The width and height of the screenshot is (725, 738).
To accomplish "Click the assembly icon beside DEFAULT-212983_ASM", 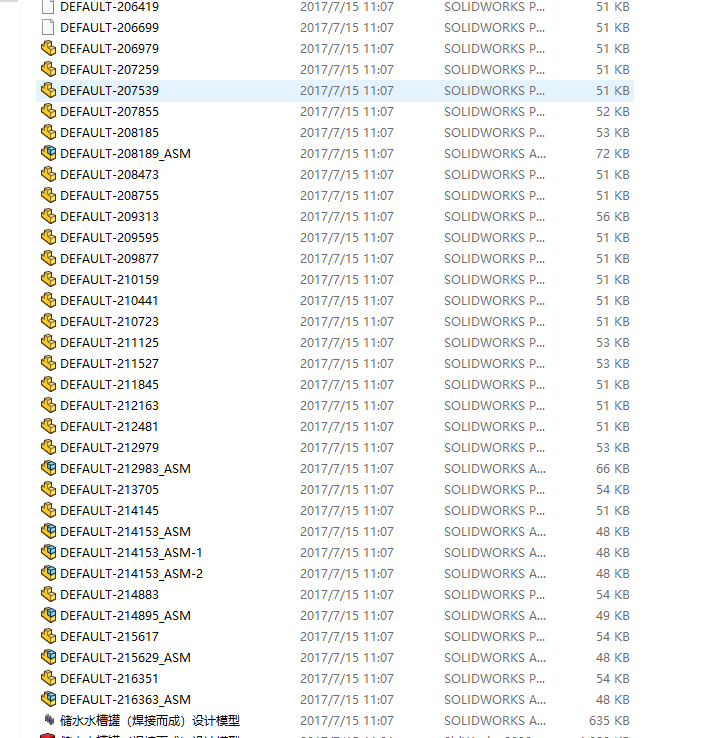I will [x=48, y=468].
